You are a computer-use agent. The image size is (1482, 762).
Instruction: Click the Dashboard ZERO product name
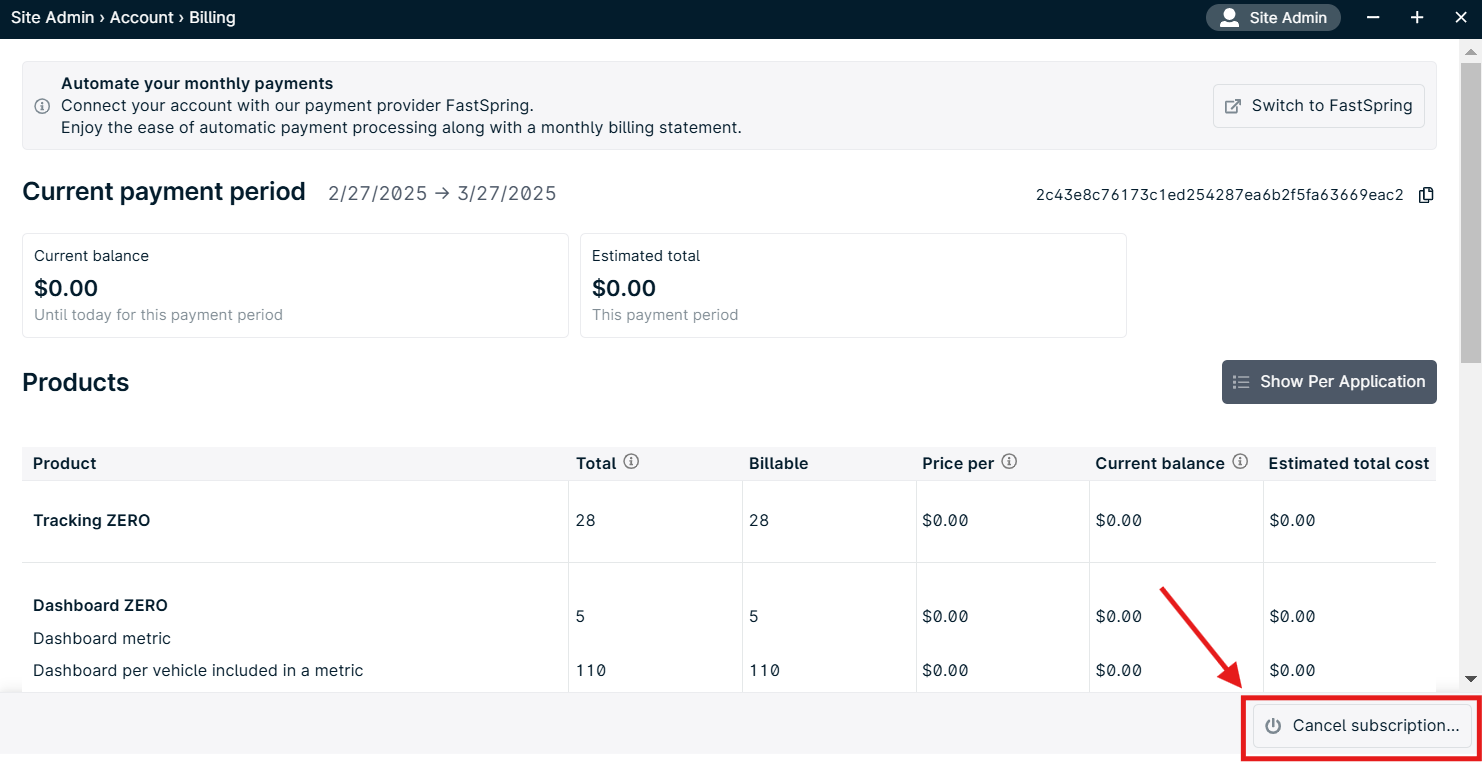[x=100, y=606]
